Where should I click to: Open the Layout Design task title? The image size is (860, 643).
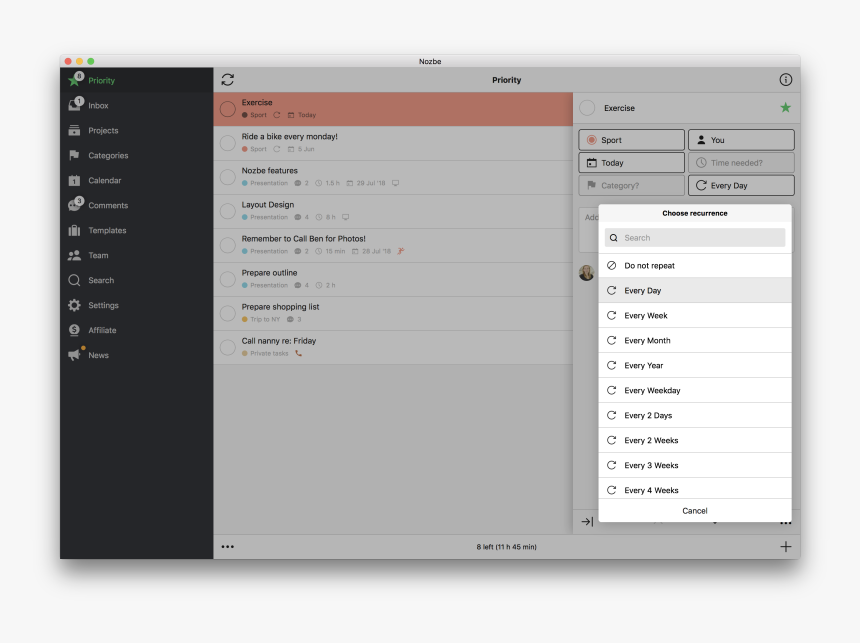click(268, 205)
